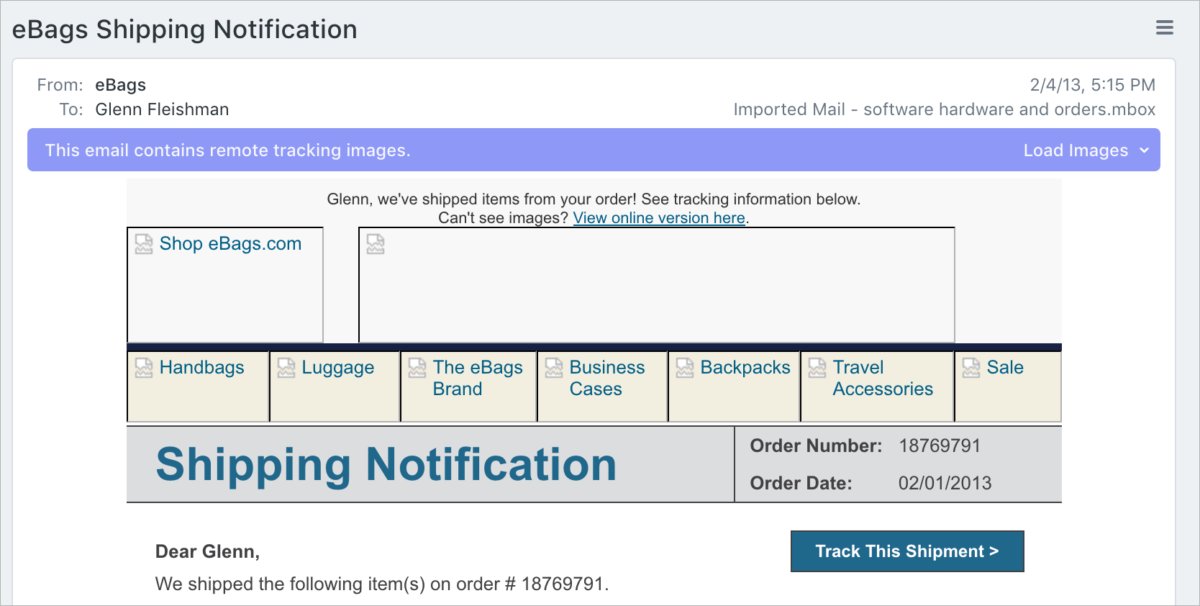Click the broken image icon next to Sale
The image size is (1200, 606).
click(971, 368)
